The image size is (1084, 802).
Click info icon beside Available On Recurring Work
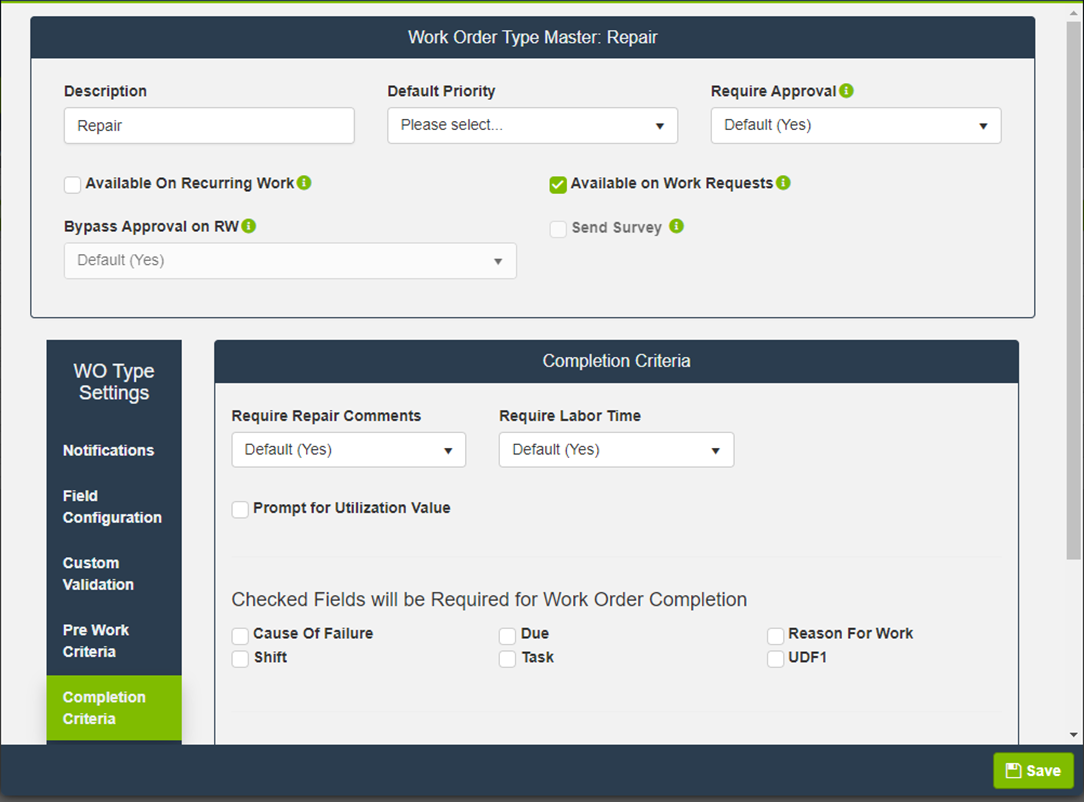click(304, 183)
